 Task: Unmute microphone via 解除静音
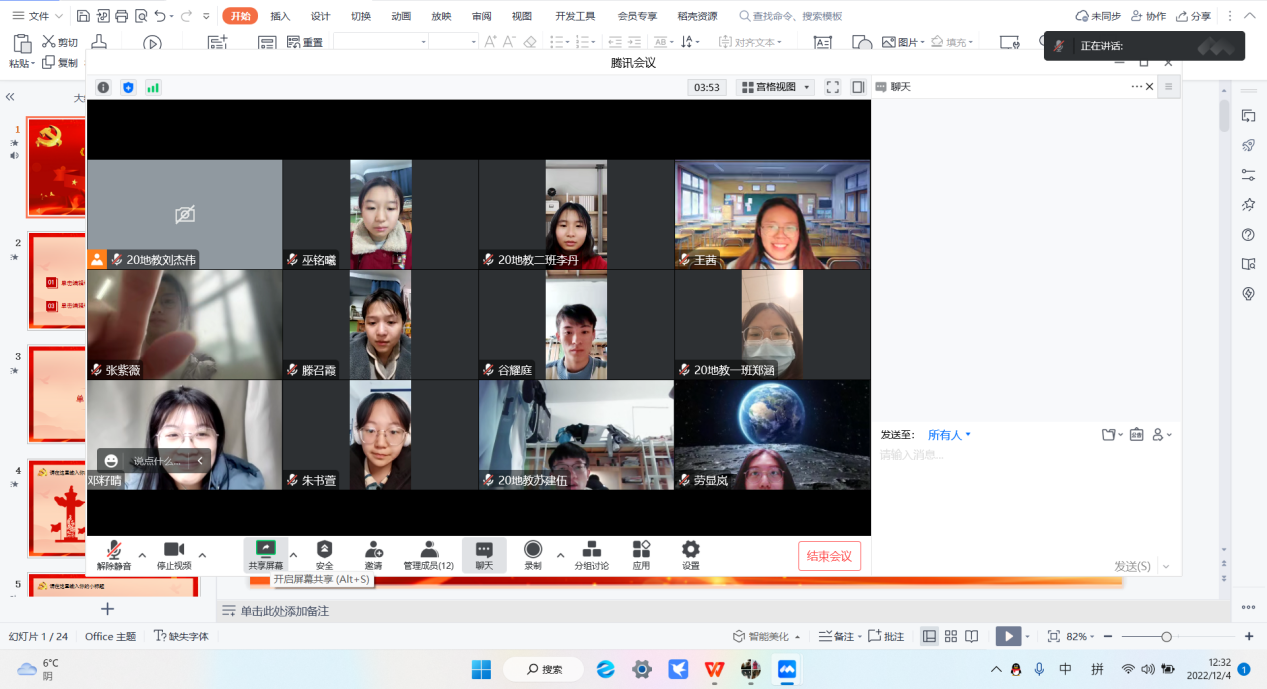click(114, 554)
